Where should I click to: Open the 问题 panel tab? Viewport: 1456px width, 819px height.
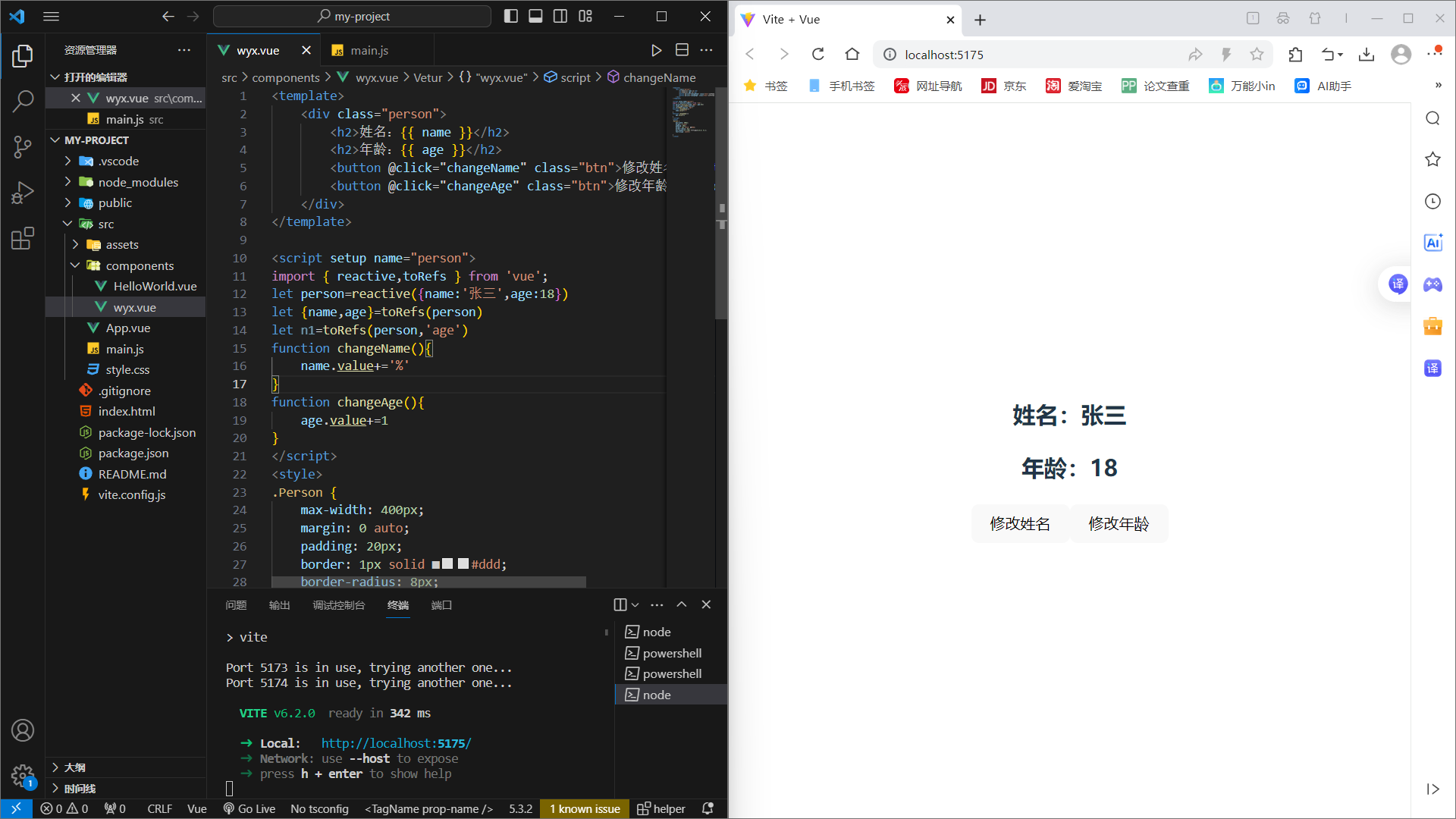(236, 605)
